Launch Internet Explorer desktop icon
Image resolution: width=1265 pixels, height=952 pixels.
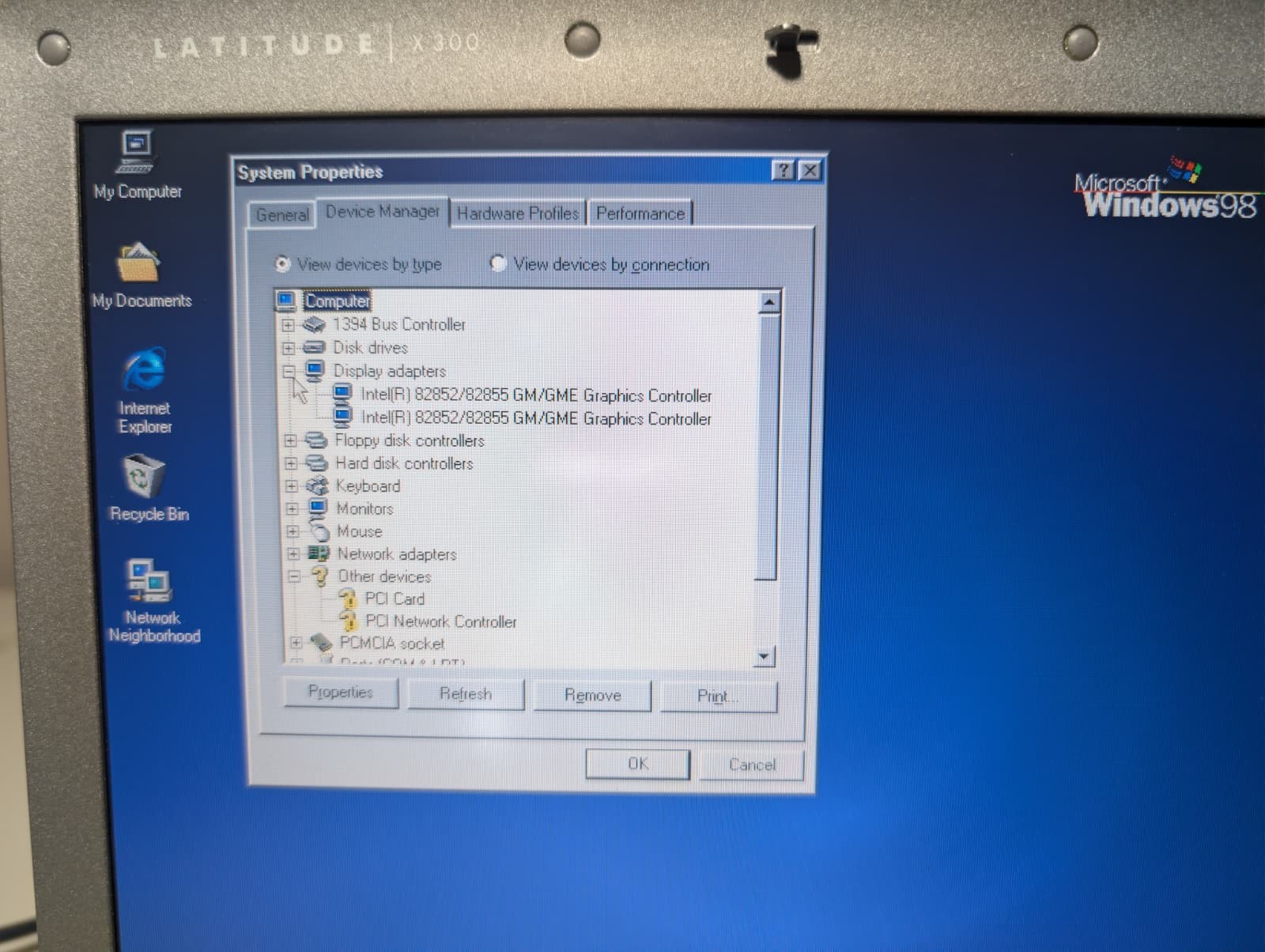145,369
